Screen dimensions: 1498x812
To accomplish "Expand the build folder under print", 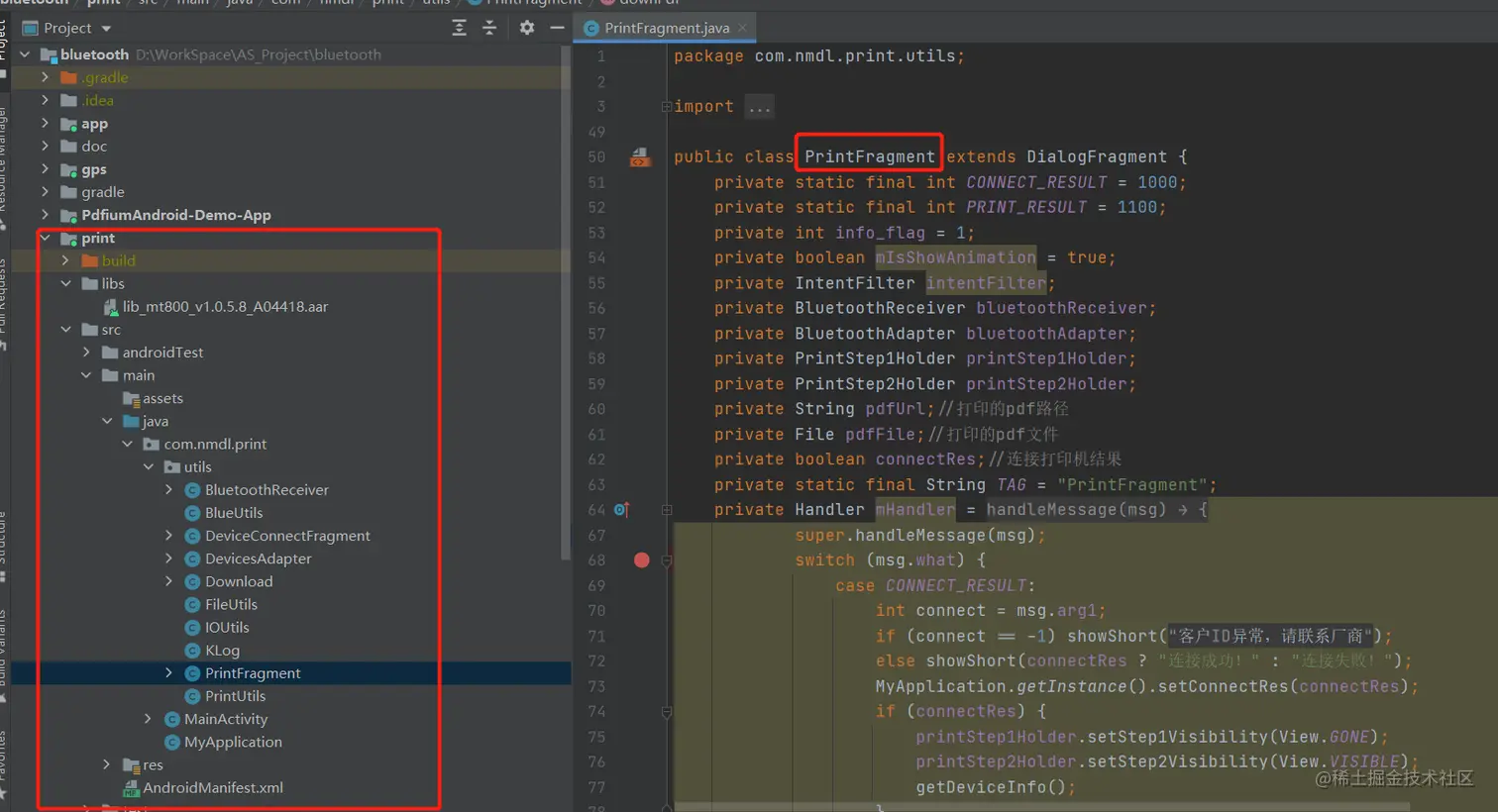I will (x=66, y=260).
